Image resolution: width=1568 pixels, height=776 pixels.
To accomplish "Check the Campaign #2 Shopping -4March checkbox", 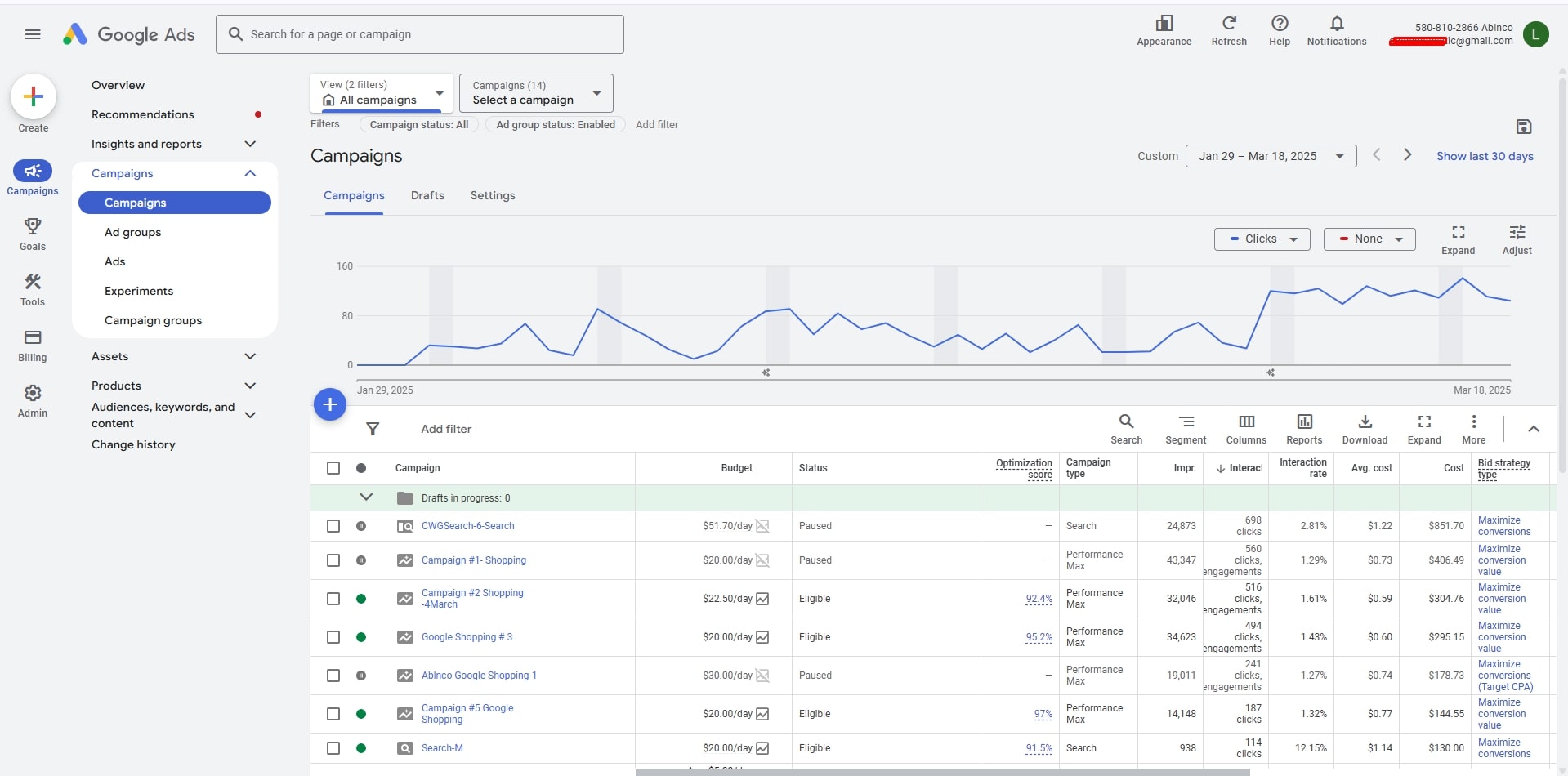I will tap(333, 599).
